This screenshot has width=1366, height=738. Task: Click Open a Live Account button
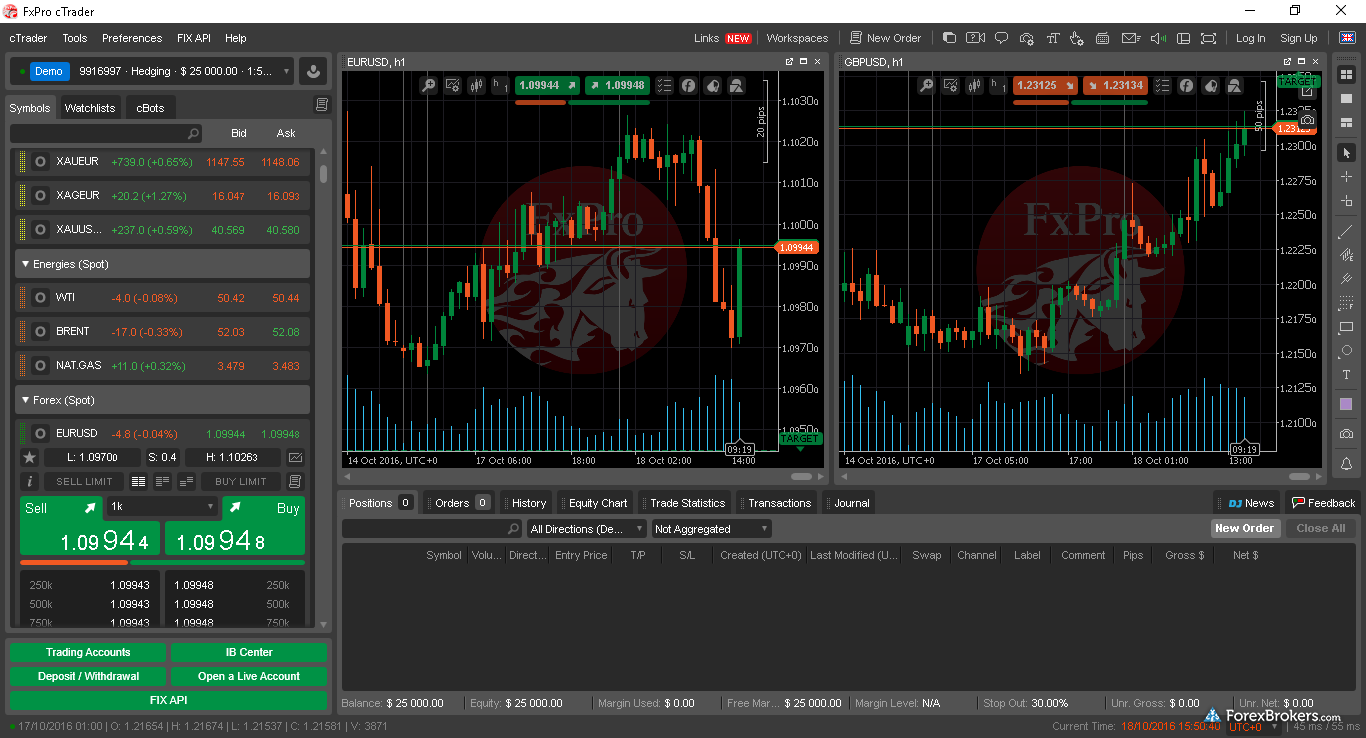[x=249, y=676]
